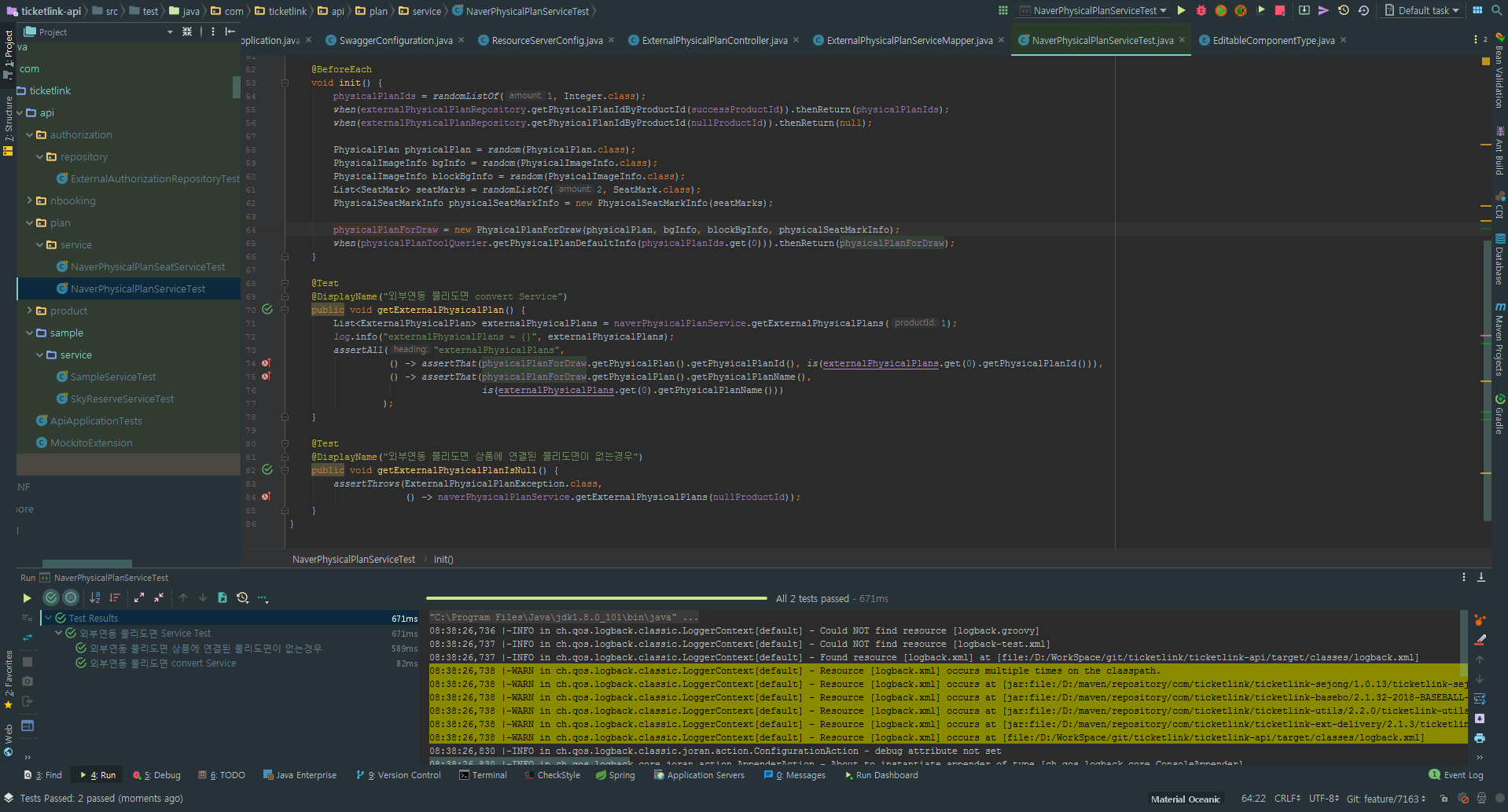This screenshot has height=812, width=1508.
Task: Commit changes using the purple arrow icon
Action: (1323, 10)
